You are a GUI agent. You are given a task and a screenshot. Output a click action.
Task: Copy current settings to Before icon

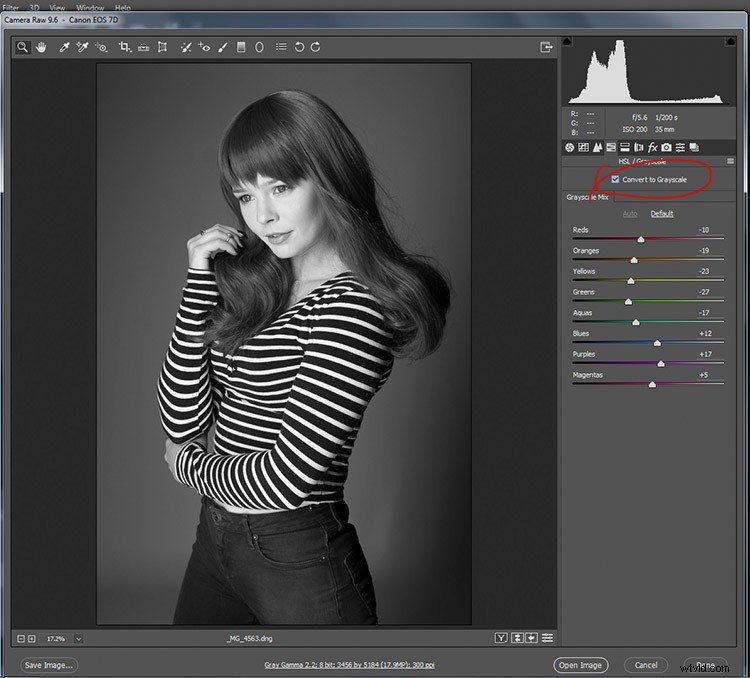(x=531, y=638)
